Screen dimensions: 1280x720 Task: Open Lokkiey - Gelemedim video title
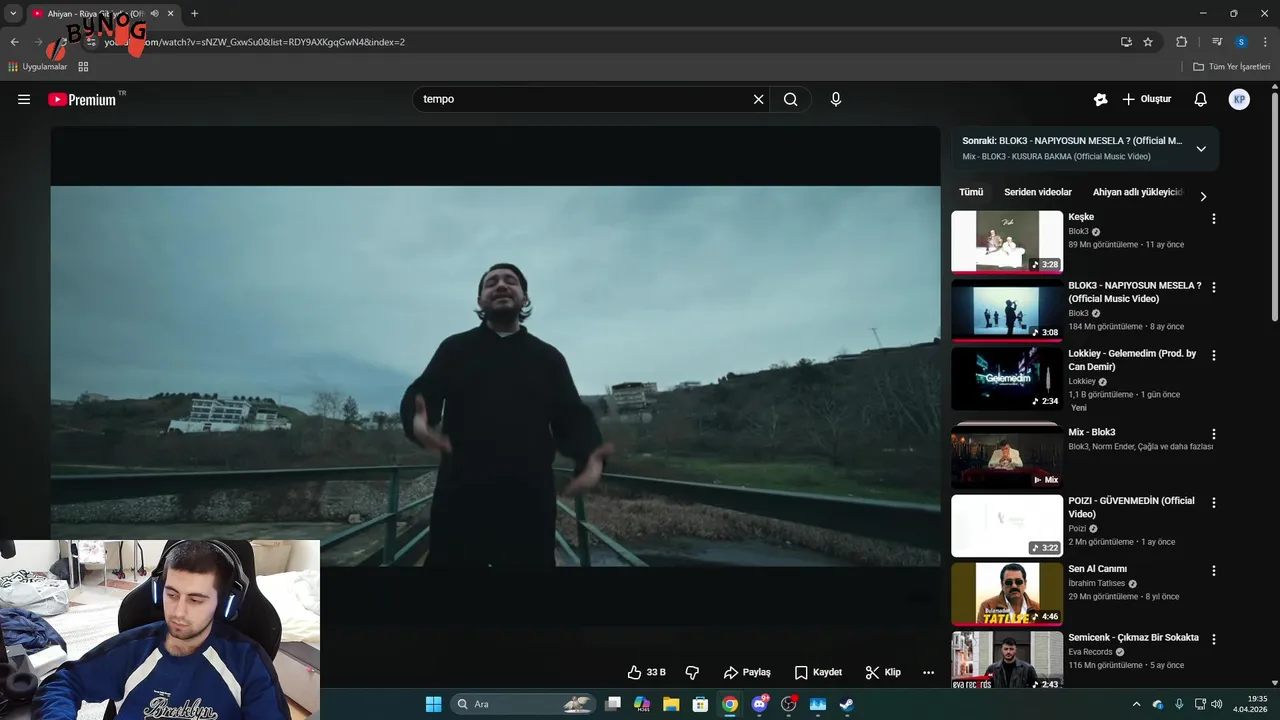click(x=1132, y=360)
